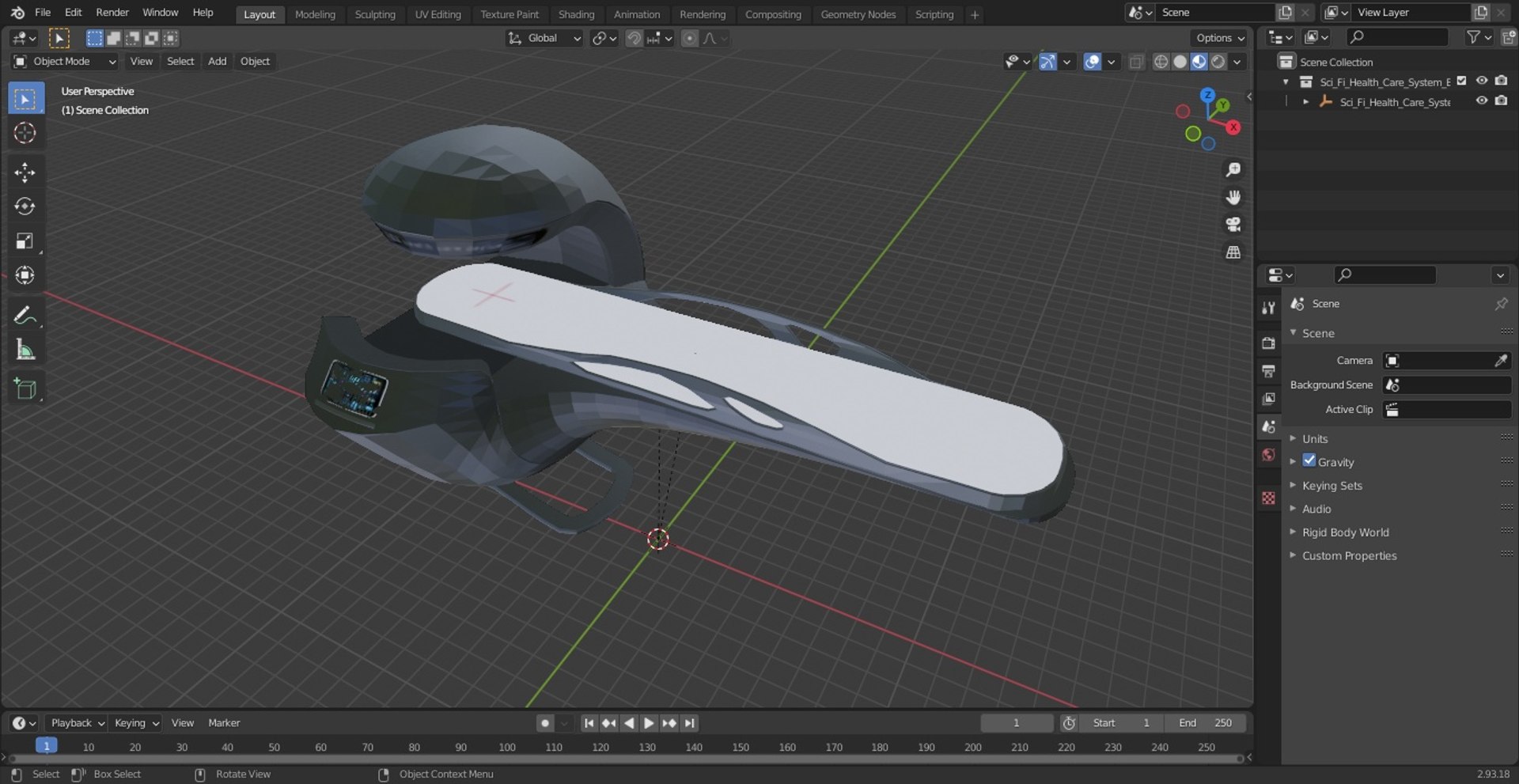Image resolution: width=1519 pixels, height=784 pixels.
Task: Open Global transform orientation dropdown
Action: pos(544,38)
